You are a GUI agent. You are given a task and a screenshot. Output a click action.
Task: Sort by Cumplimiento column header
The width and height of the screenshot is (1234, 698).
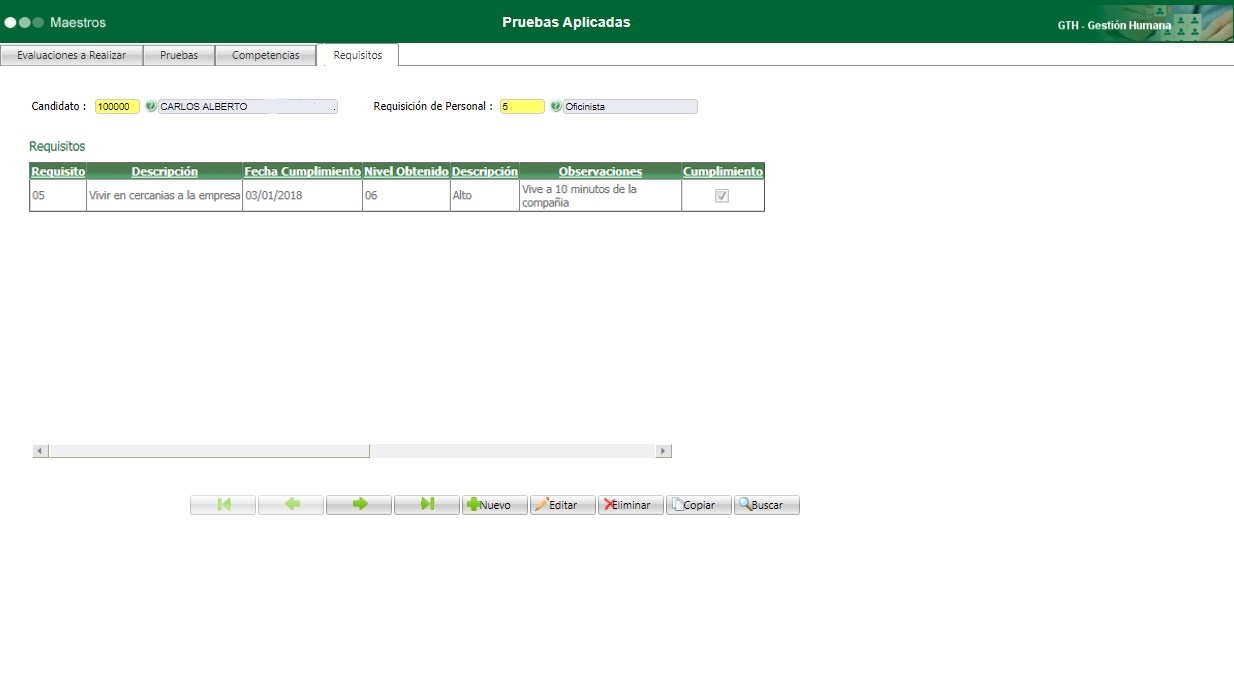(723, 171)
